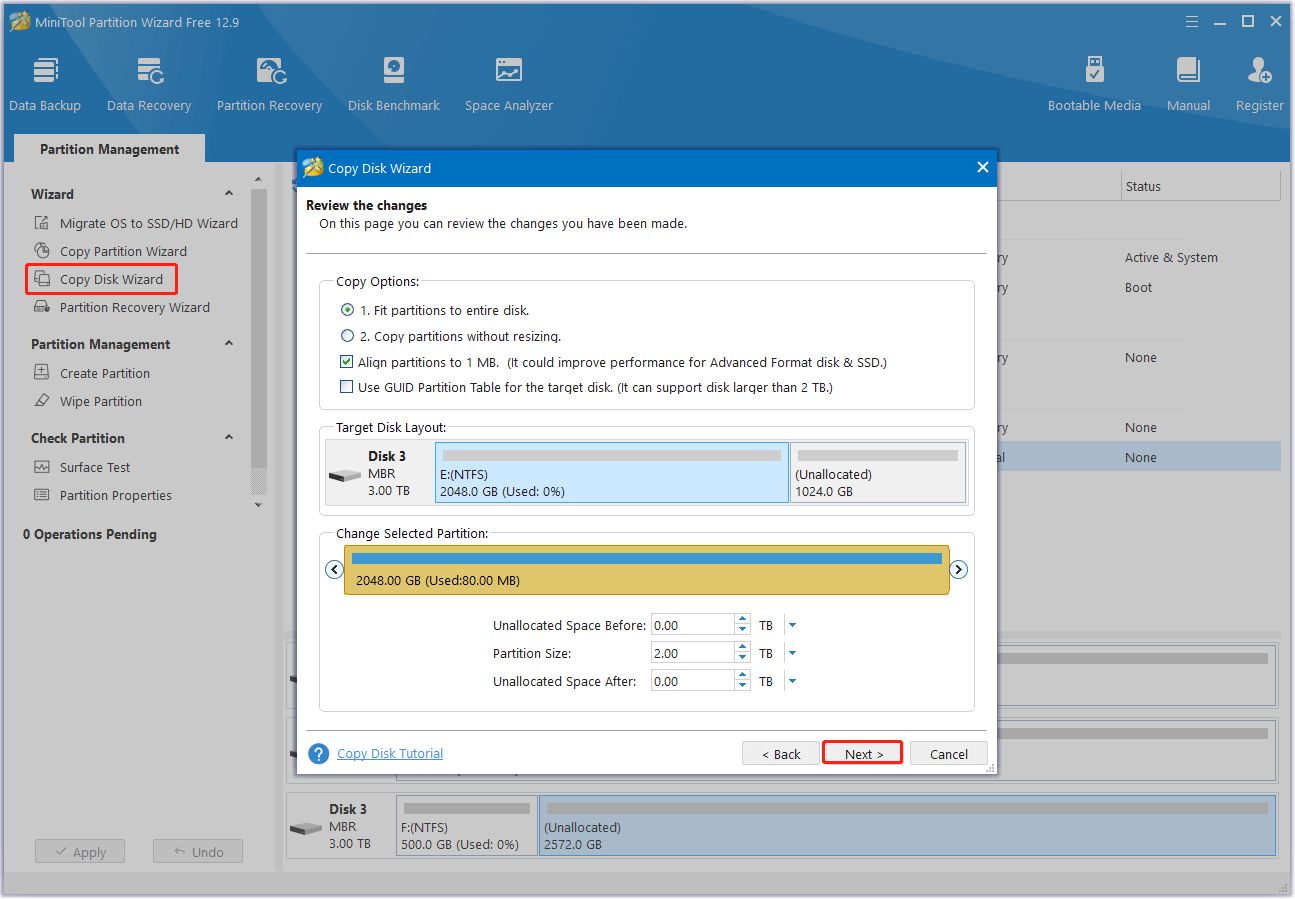Select Copy partitions without resizing option

click(x=348, y=336)
